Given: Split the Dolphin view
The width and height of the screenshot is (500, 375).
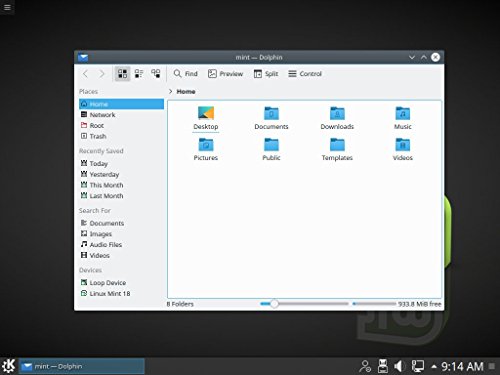Looking at the screenshot, I should coord(266,74).
